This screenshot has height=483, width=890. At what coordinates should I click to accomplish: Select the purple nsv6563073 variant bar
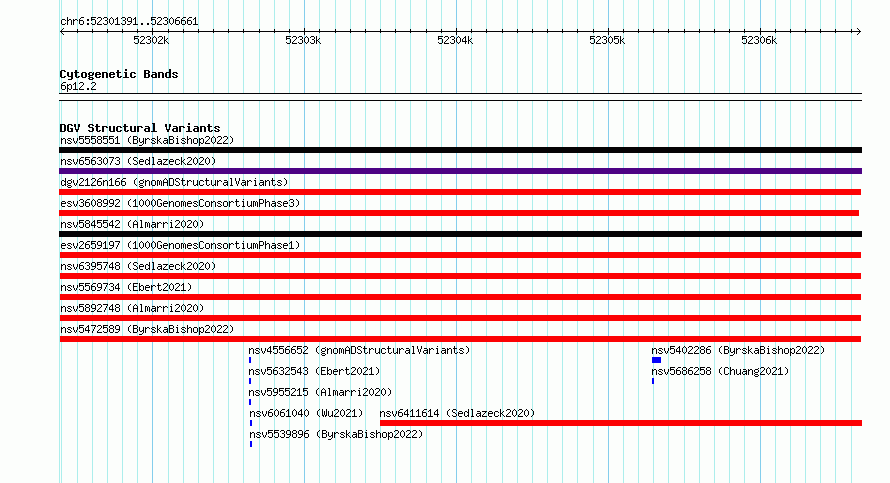460,171
